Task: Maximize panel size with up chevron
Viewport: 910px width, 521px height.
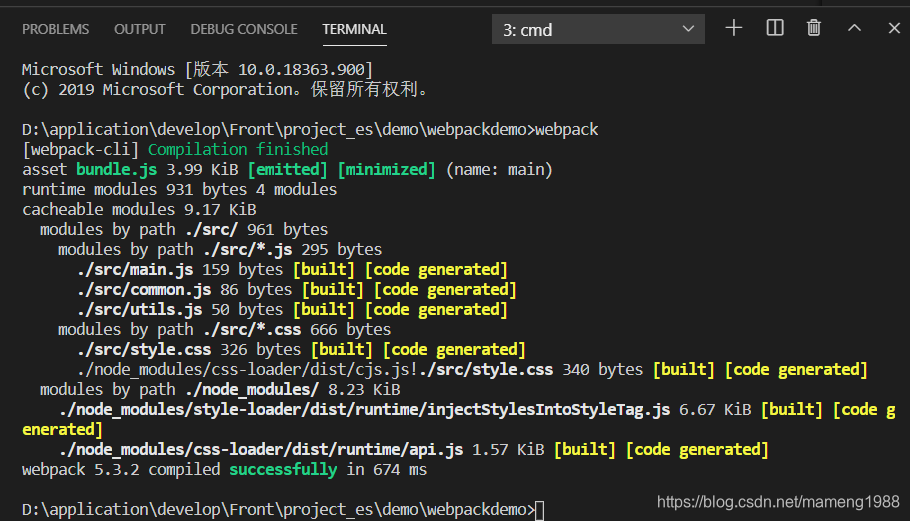Action: 854,28
